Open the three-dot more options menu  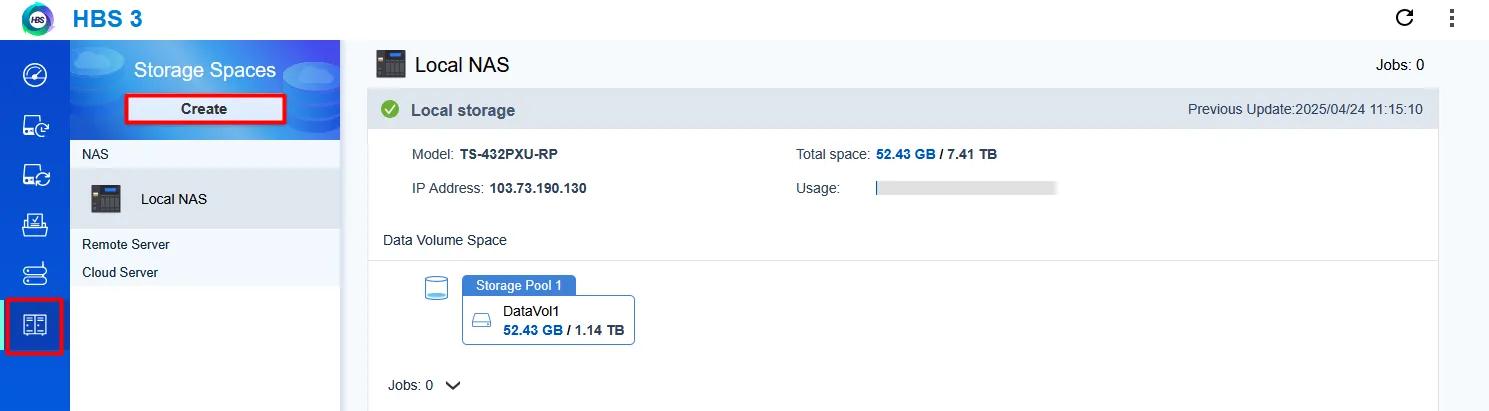[1452, 17]
